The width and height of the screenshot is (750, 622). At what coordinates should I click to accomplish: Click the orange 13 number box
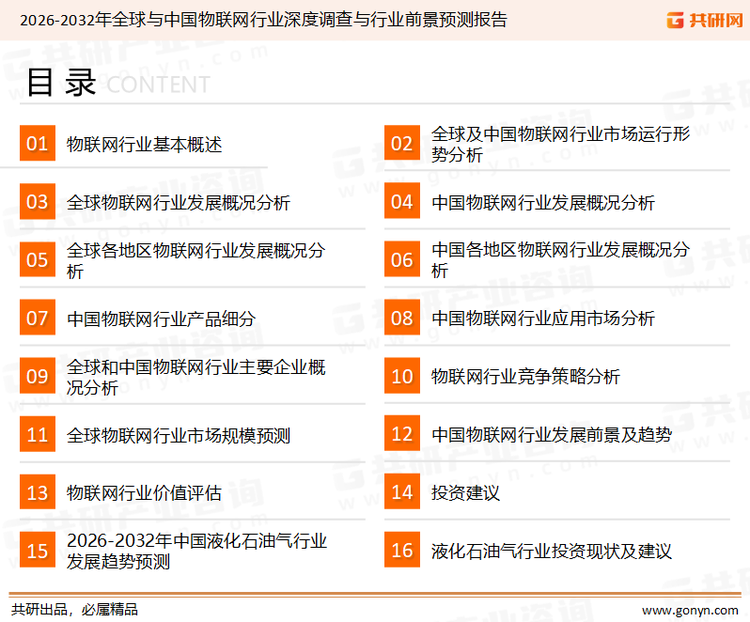(x=37, y=492)
